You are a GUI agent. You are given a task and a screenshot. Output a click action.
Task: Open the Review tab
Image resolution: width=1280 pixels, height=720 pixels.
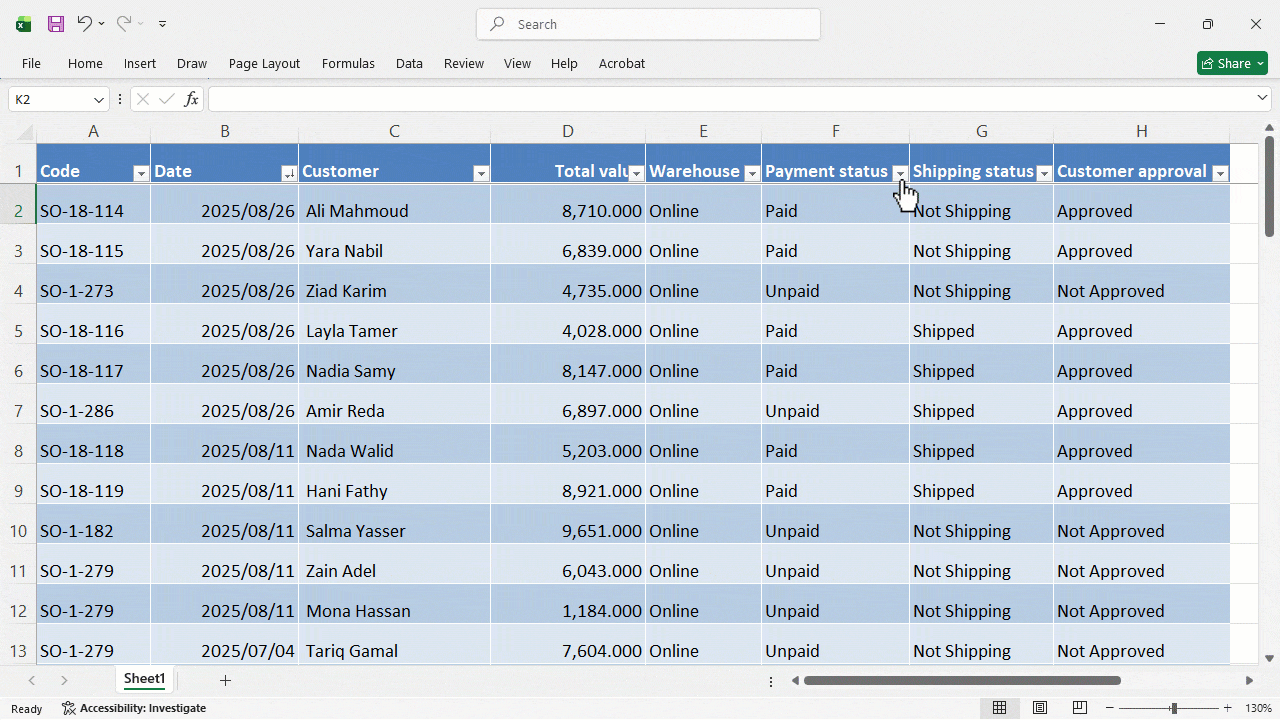click(464, 63)
